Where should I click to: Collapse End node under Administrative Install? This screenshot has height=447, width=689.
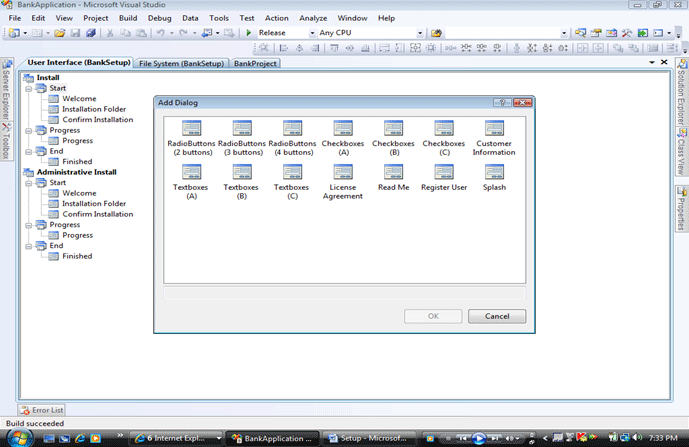[x=29, y=246]
